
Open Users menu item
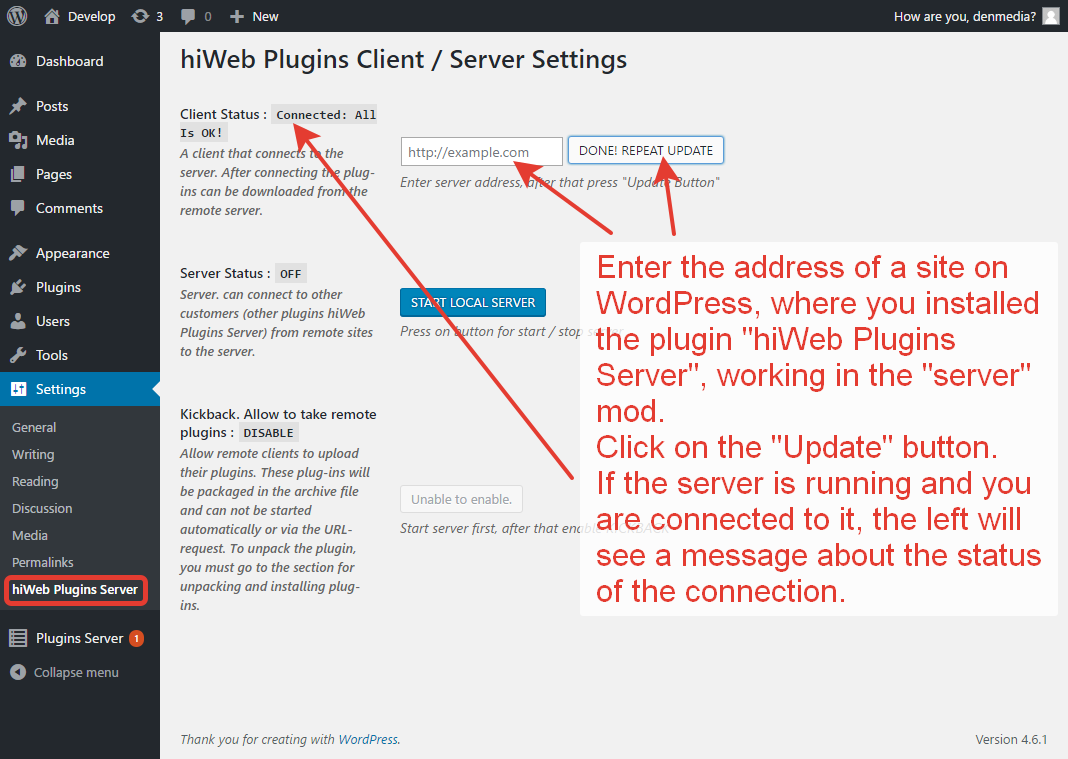point(80,322)
